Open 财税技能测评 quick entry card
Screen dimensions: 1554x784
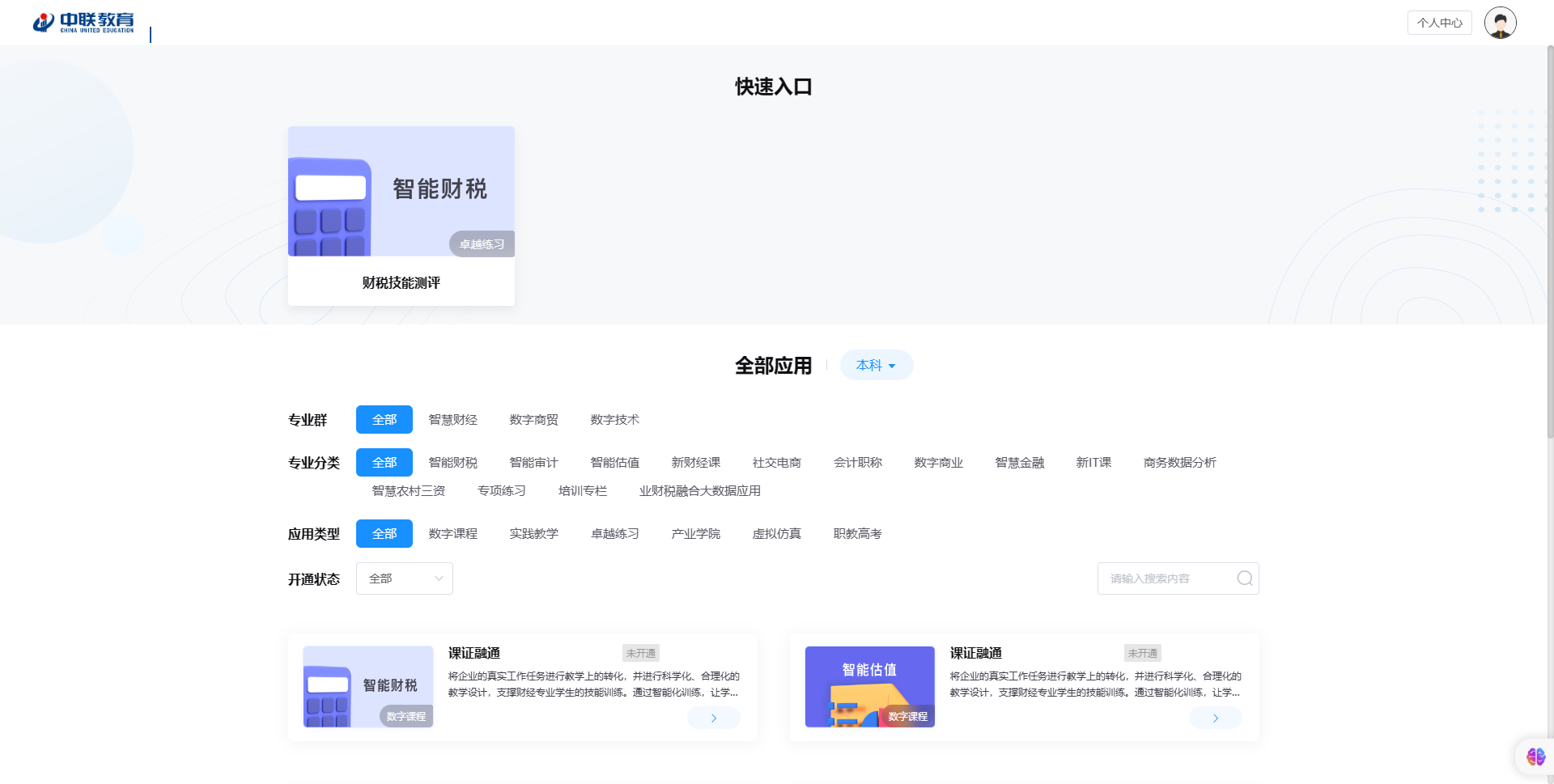pos(401,216)
